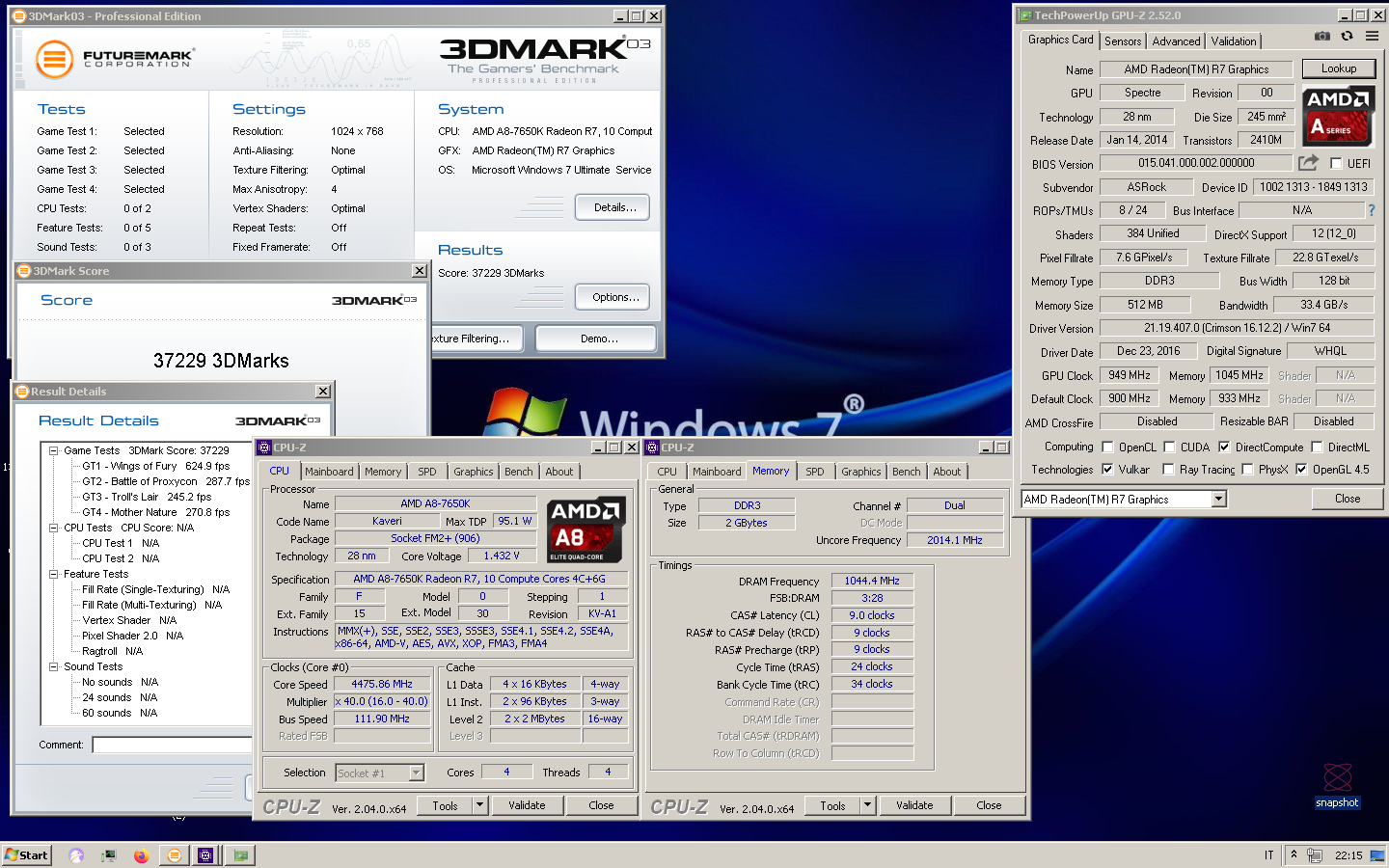Click the GPU-Z title bar icon
This screenshot has height=868, width=1389.
pyautogui.click(x=1026, y=15)
